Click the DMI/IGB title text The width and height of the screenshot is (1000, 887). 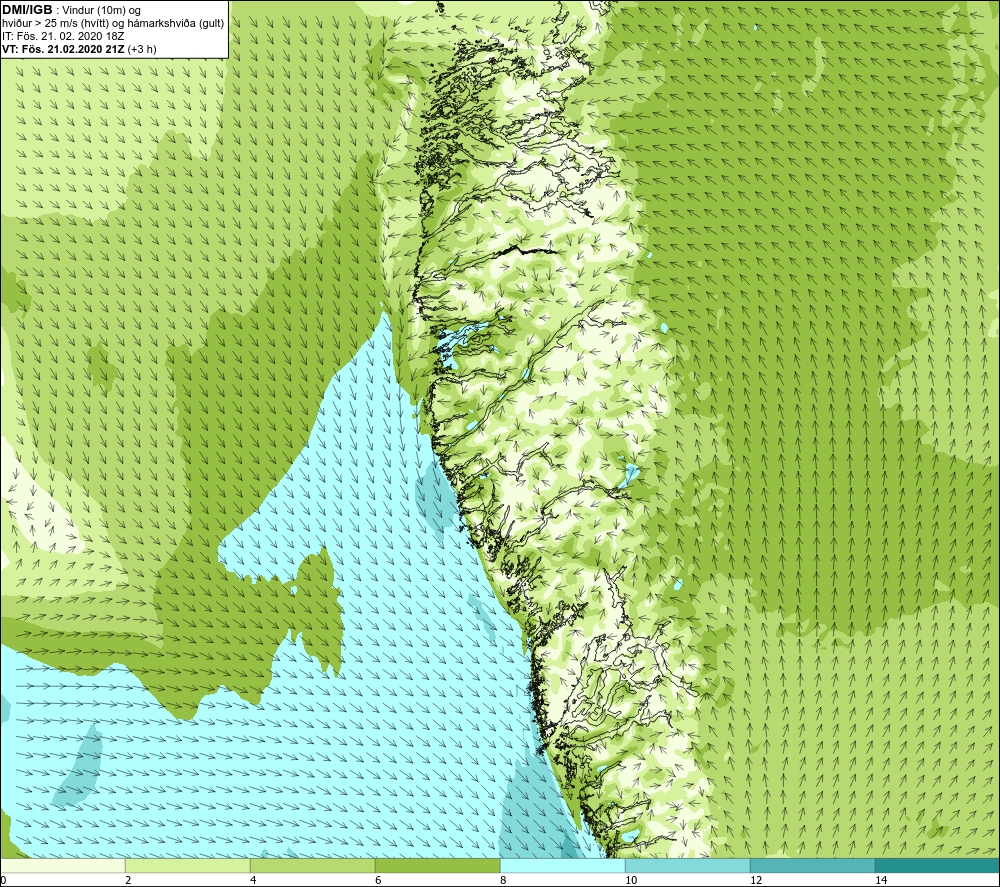27,10
